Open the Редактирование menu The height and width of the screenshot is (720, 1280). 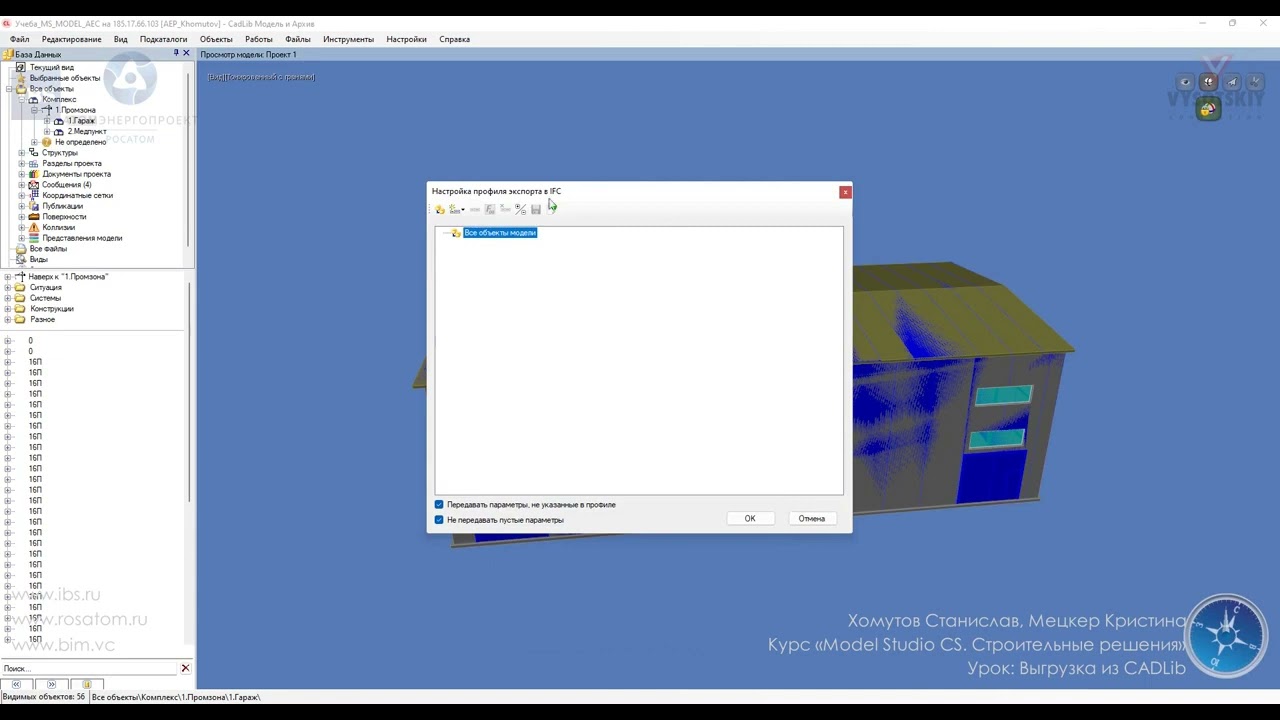click(x=71, y=39)
